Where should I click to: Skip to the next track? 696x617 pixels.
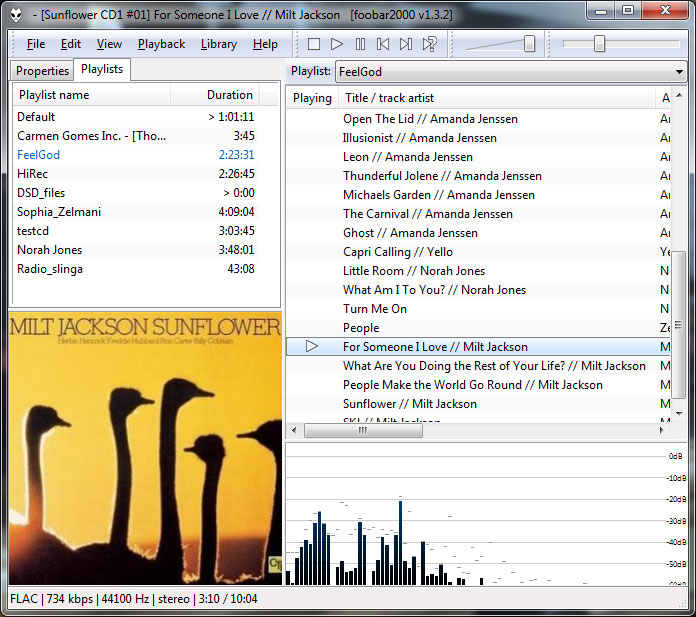click(406, 44)
